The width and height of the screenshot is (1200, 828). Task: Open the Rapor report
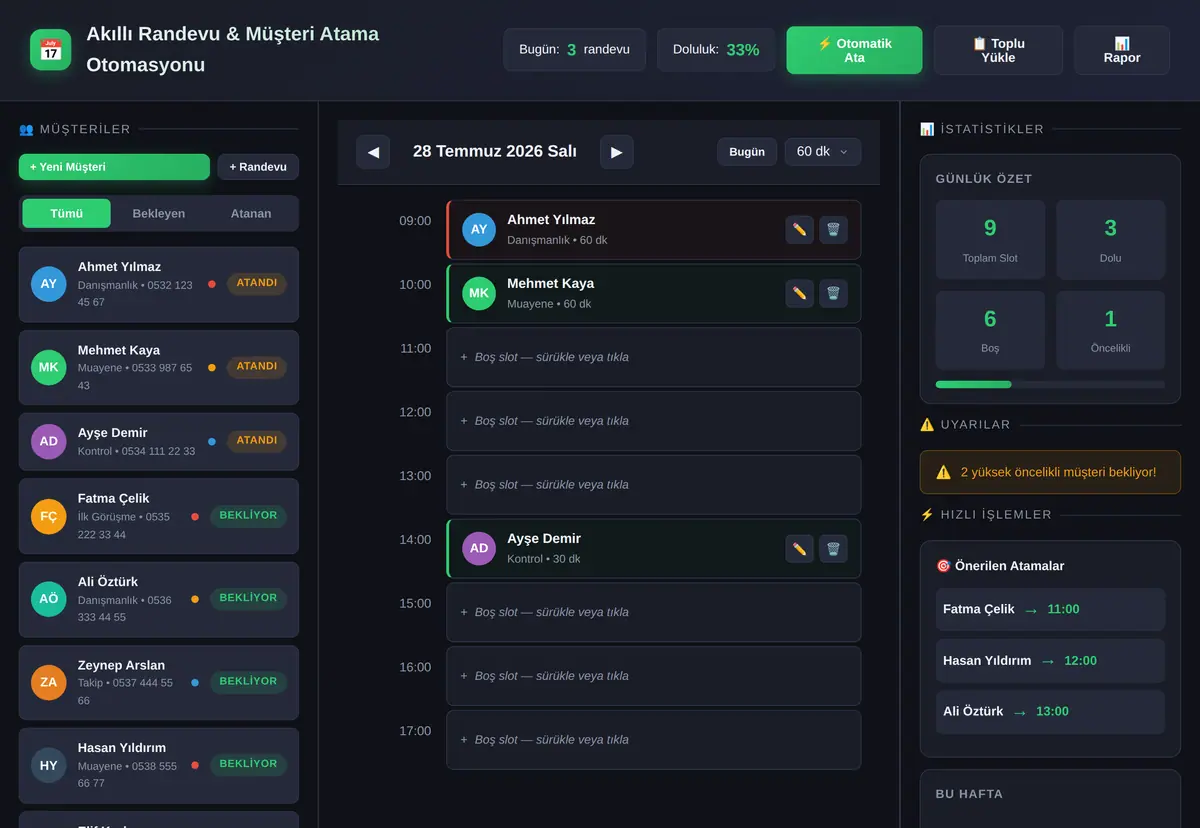pos(1122,50)
